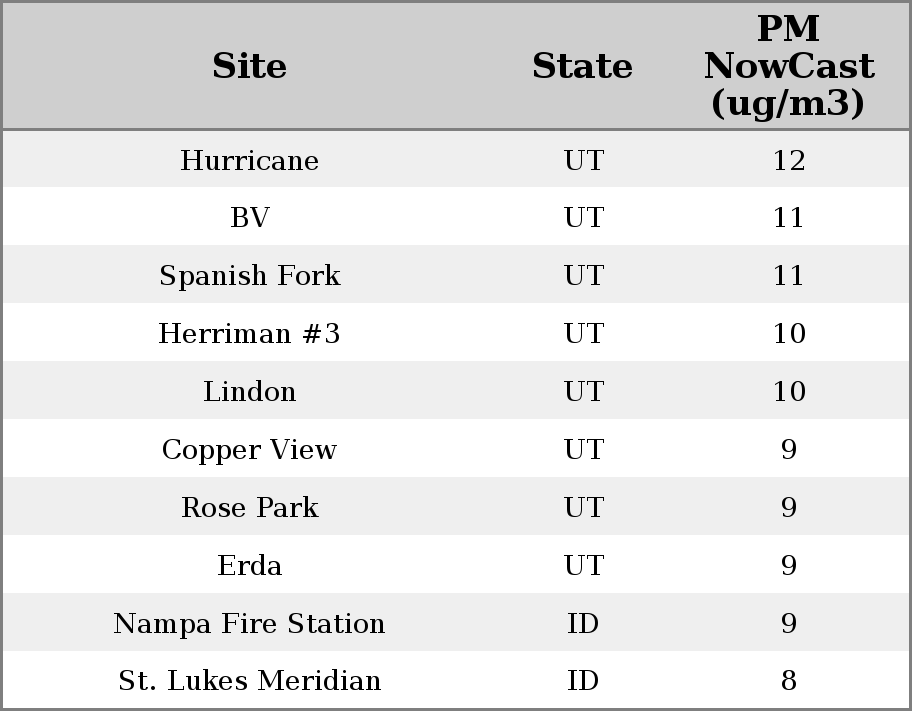Click the St. Lukes Meridian site name

tap(249, 681)
